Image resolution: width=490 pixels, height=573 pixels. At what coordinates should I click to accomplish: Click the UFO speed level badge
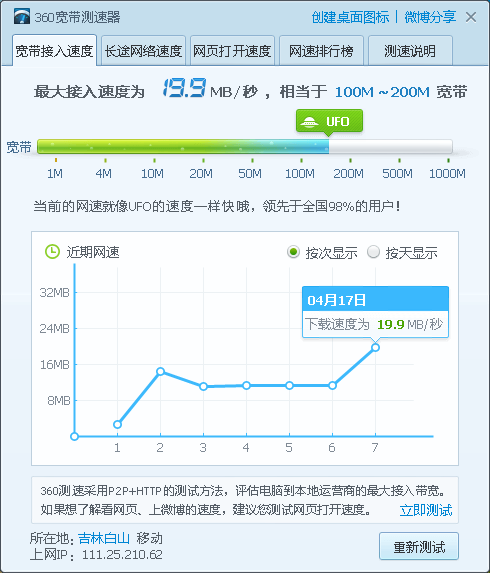[329, 121]
